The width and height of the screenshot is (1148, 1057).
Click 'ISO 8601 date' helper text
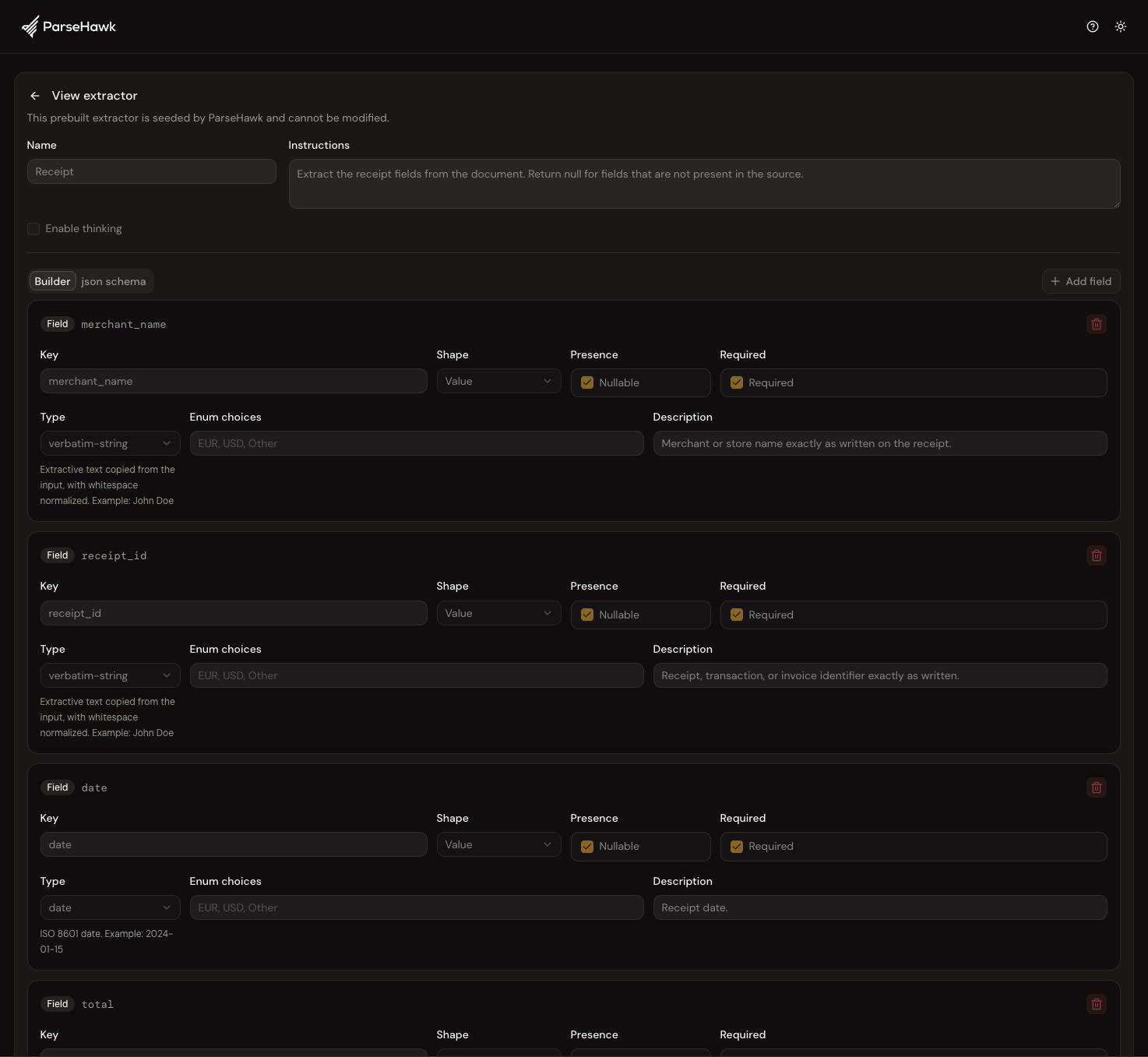click(x=107, y=942)
